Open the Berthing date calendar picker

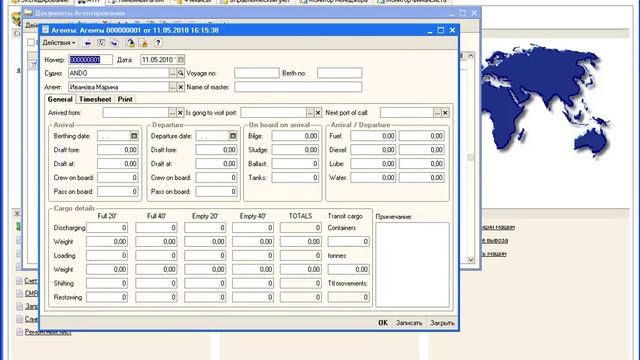(134, 136)
